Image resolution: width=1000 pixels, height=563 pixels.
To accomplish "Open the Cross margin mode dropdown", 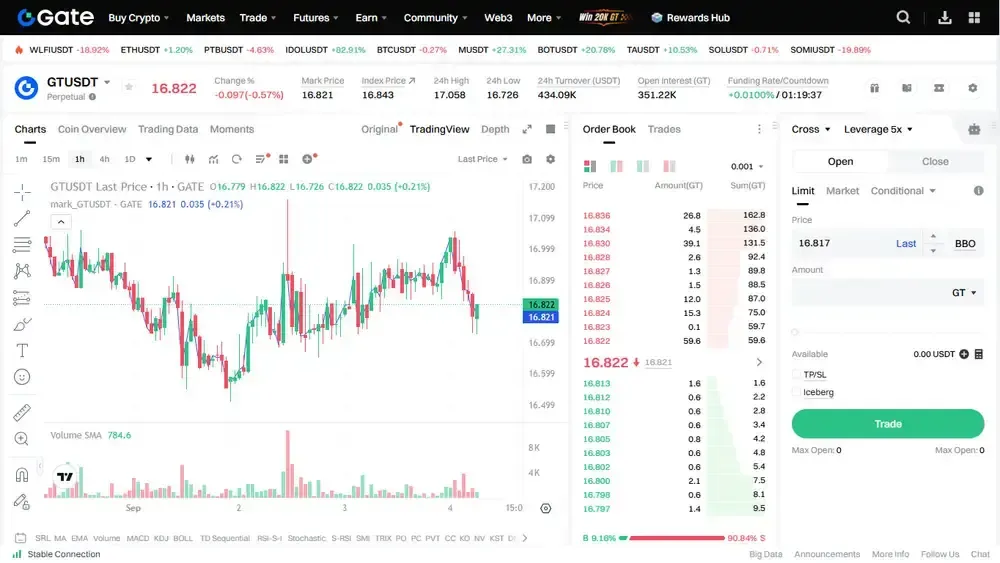I will (x=811, y=129).
